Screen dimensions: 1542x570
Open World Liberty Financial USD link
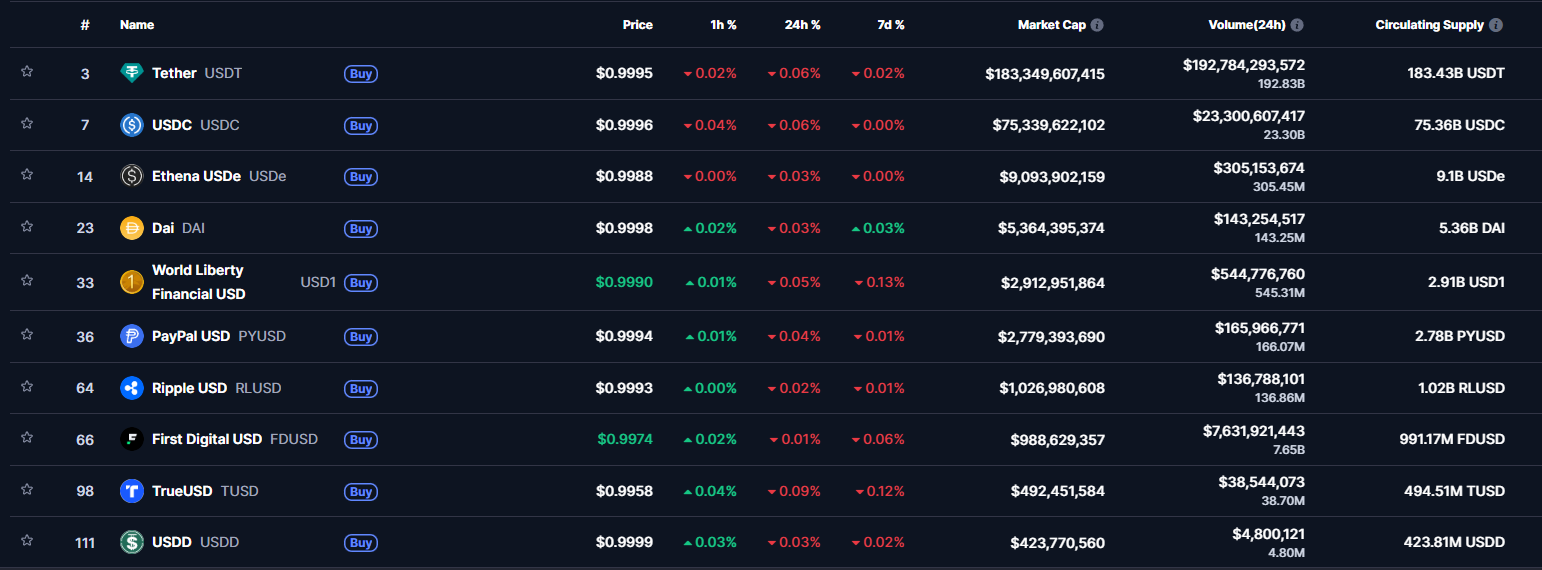tap(198, 282)
